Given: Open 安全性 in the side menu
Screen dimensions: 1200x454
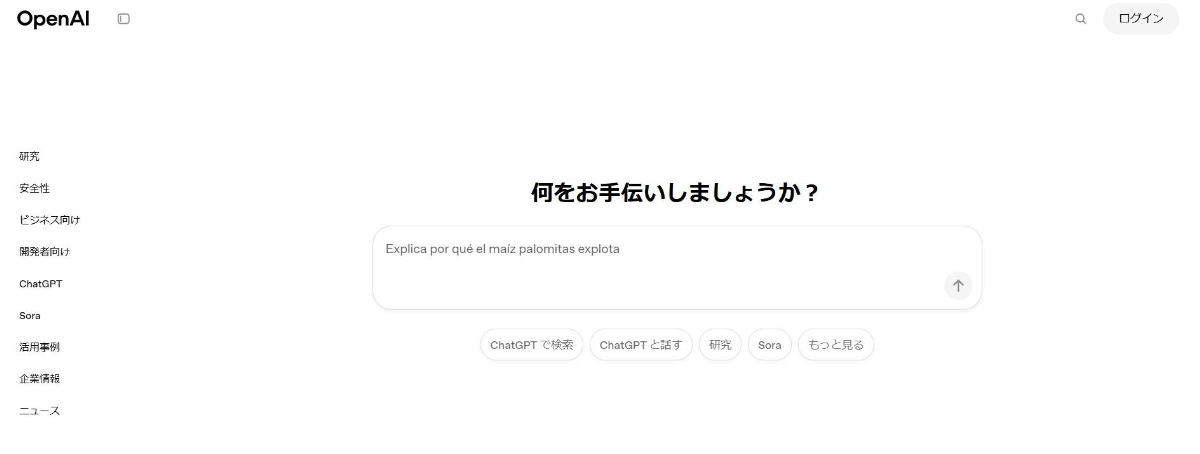Looking at the screenshot, I should 34,188.
